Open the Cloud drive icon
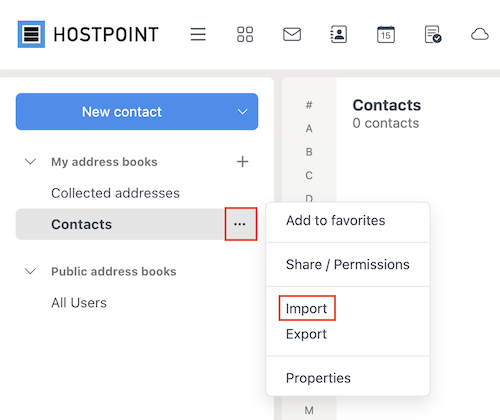 (x=480, y=34)
